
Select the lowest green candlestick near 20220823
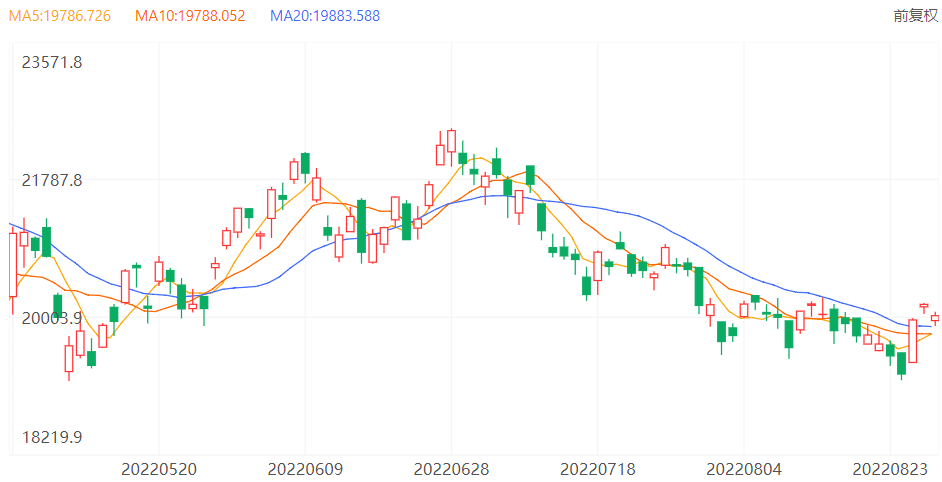point(901,364)
